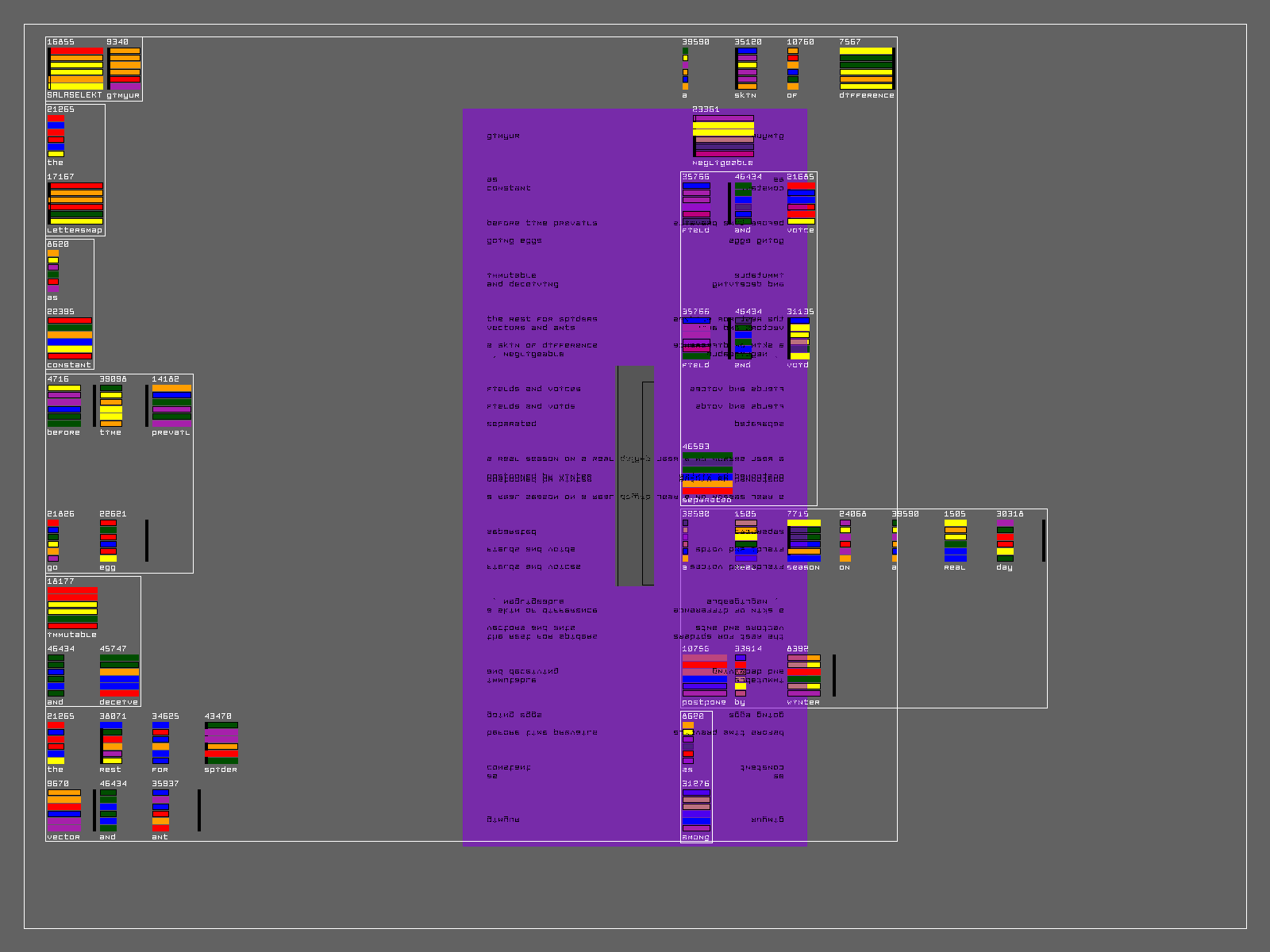The height and width of the screenshot is (952, 1270).
Task: Click the 'time' word label
Action: (110, 432)
